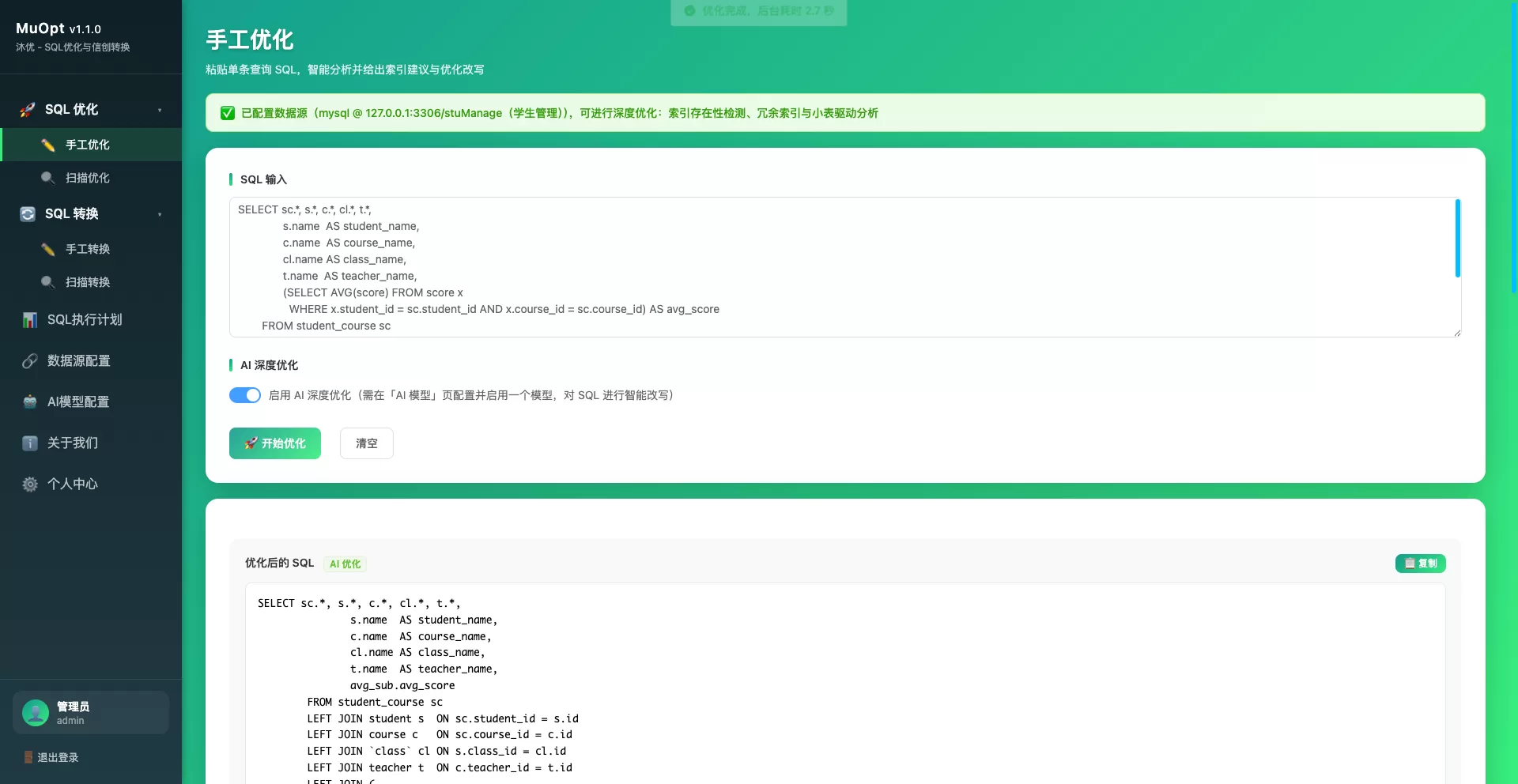
Task: Click inside the SQL 输入 textarea
Action: pyautogui.click(x=845, y=267)
